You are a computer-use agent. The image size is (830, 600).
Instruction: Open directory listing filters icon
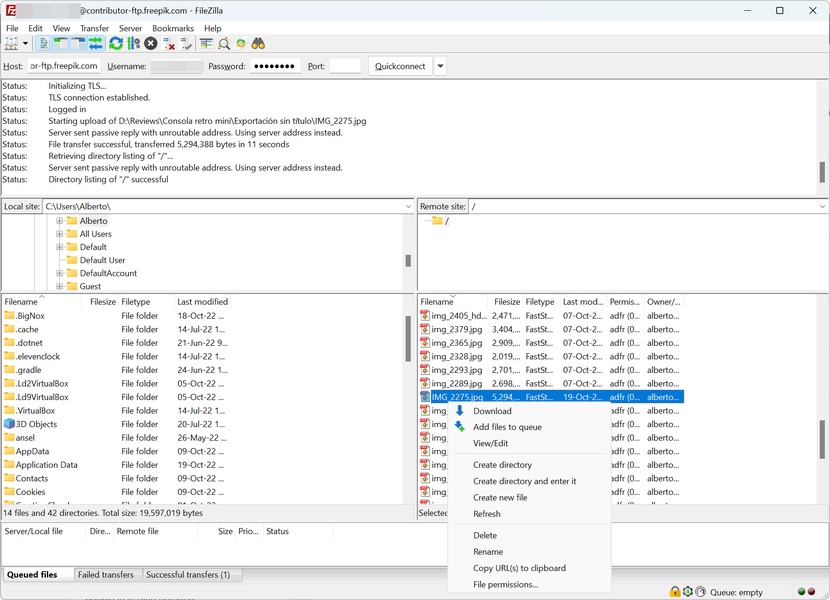click(206, 44)
